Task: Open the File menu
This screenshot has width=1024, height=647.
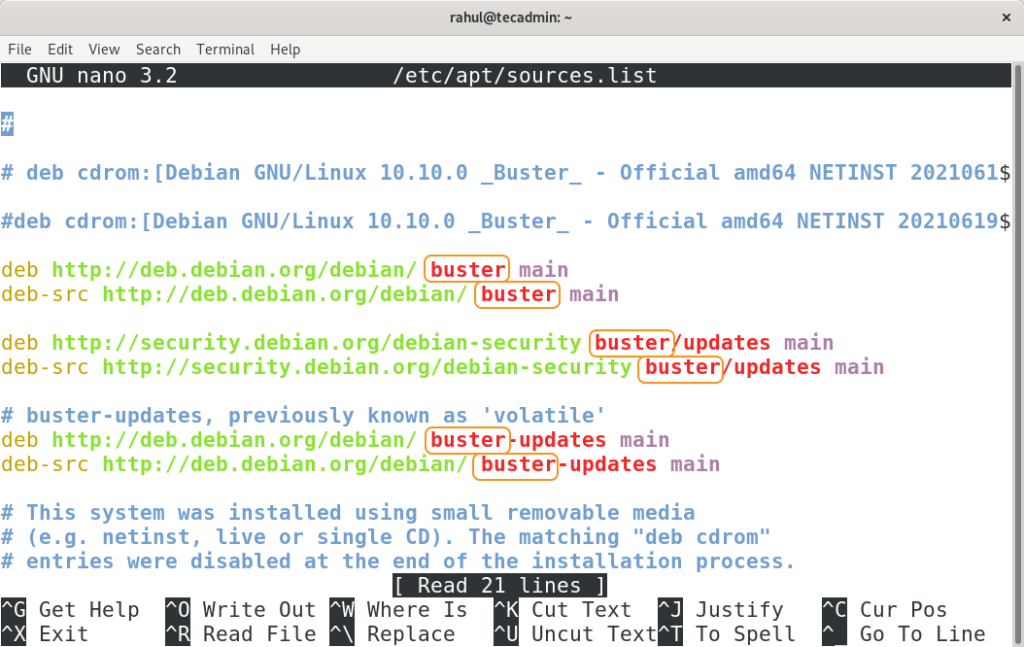Action: (20, 49)
